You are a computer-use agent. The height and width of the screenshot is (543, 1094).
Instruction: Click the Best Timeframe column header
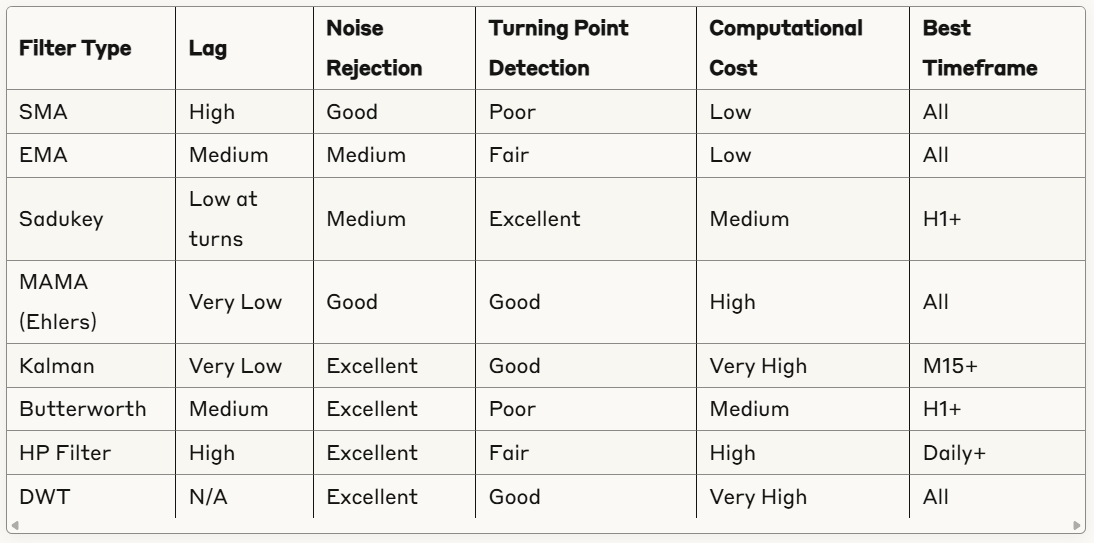(x=966, y=48)
